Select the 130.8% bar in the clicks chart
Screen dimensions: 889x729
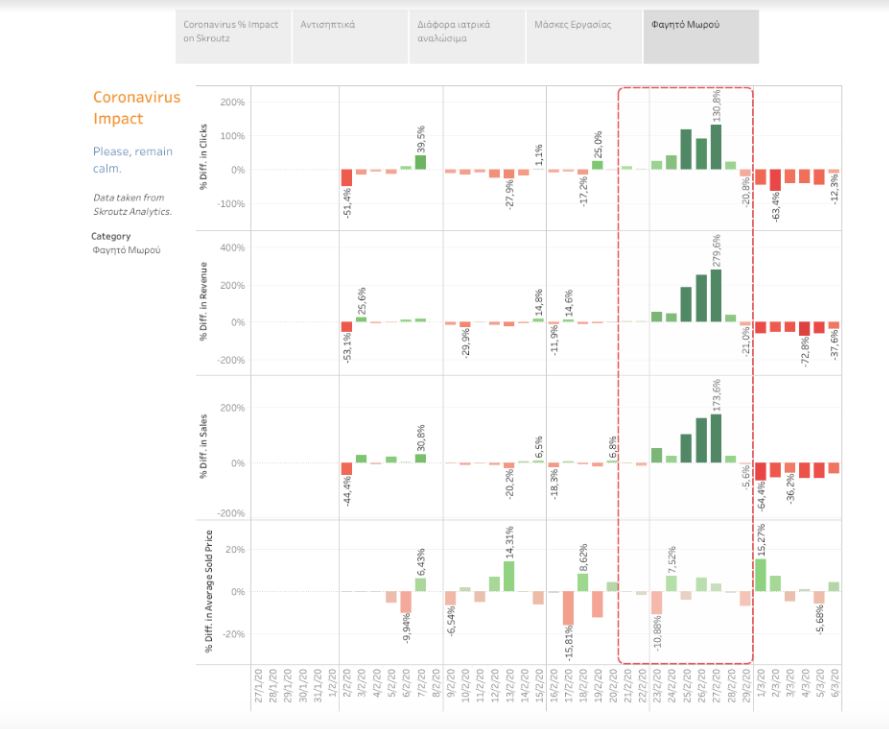click(x=716, y=147)
